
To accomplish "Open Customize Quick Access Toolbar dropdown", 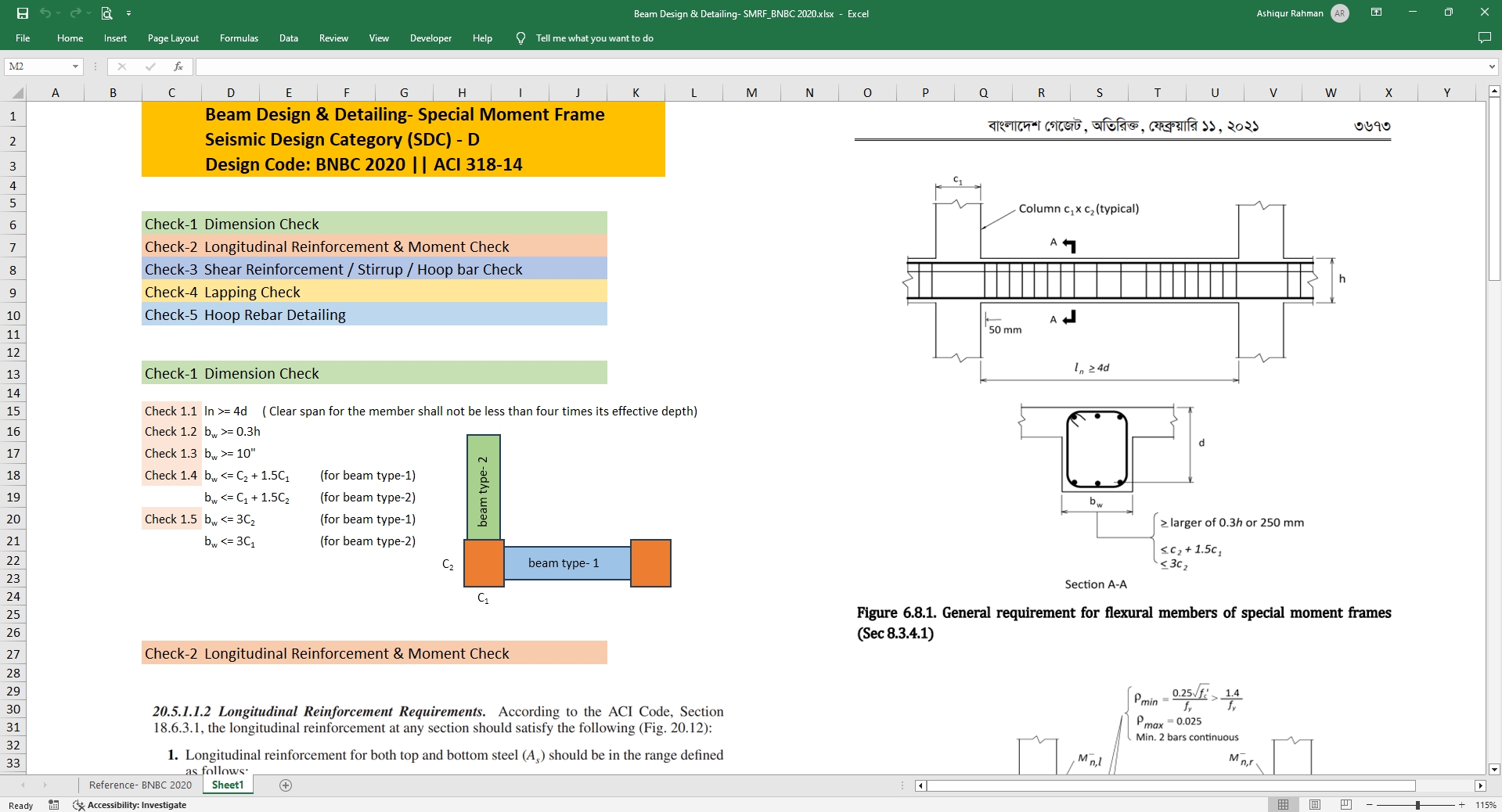I will [x=129, y=13].
